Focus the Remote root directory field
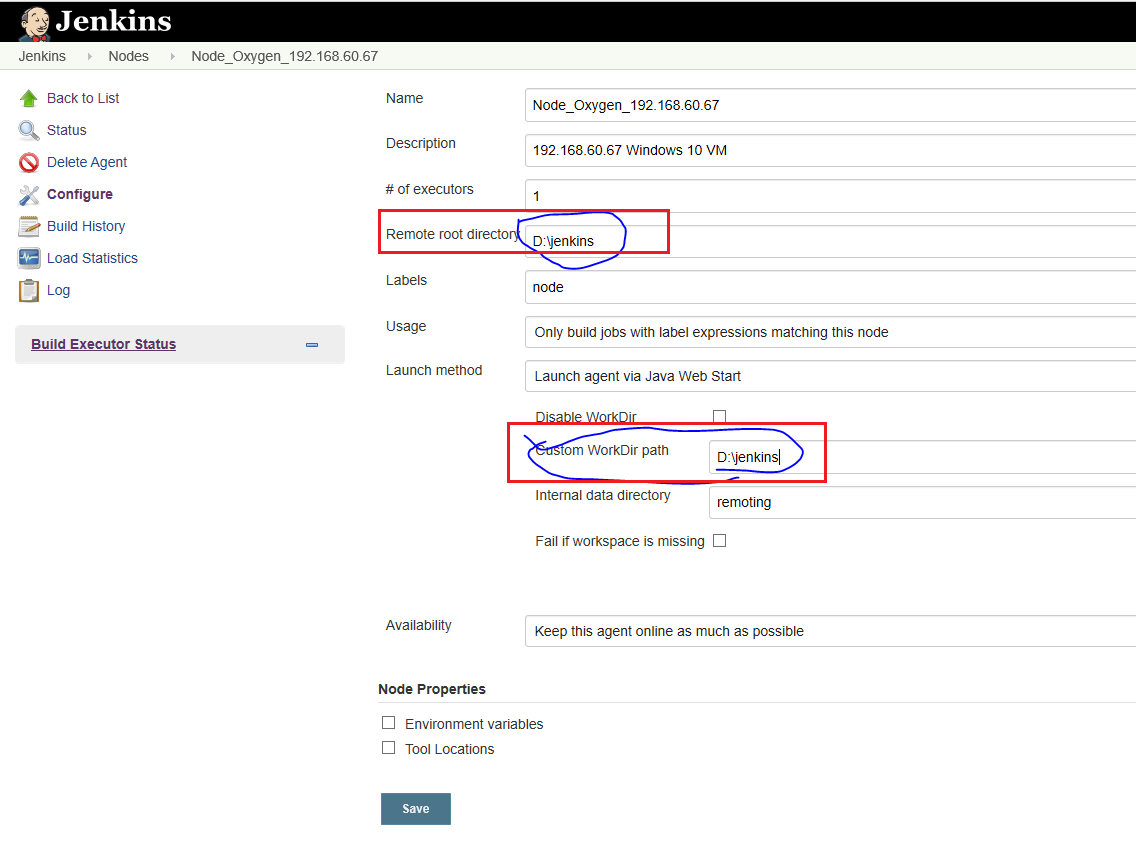Screen dimensions: 1136x843 830,241
